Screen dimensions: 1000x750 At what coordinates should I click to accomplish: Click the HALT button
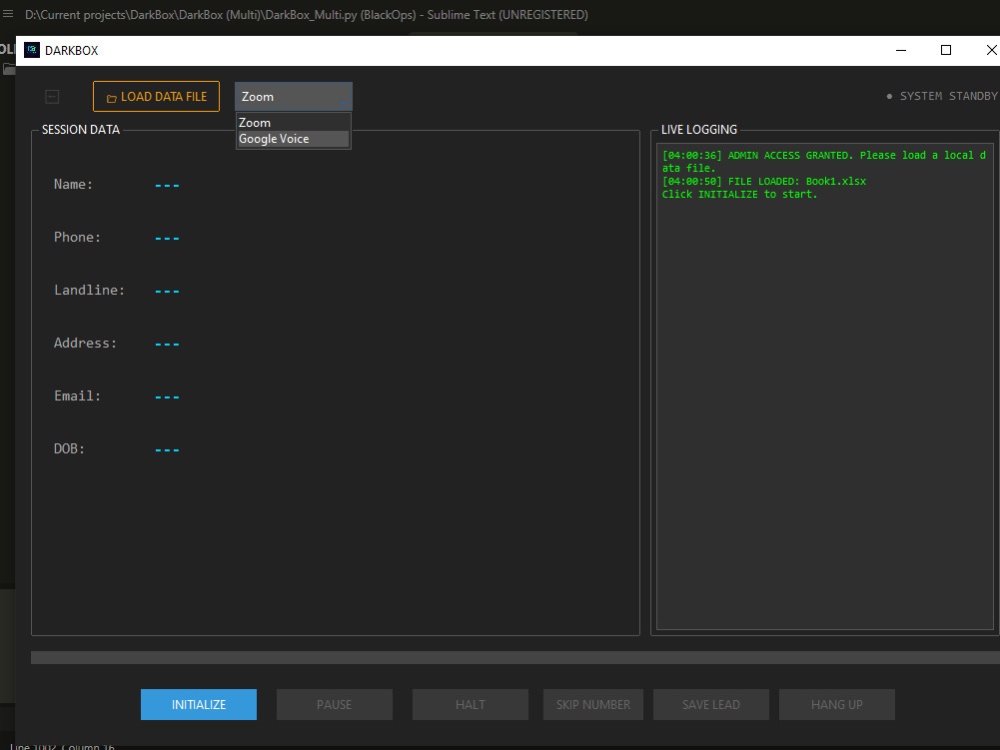(470, 704)
